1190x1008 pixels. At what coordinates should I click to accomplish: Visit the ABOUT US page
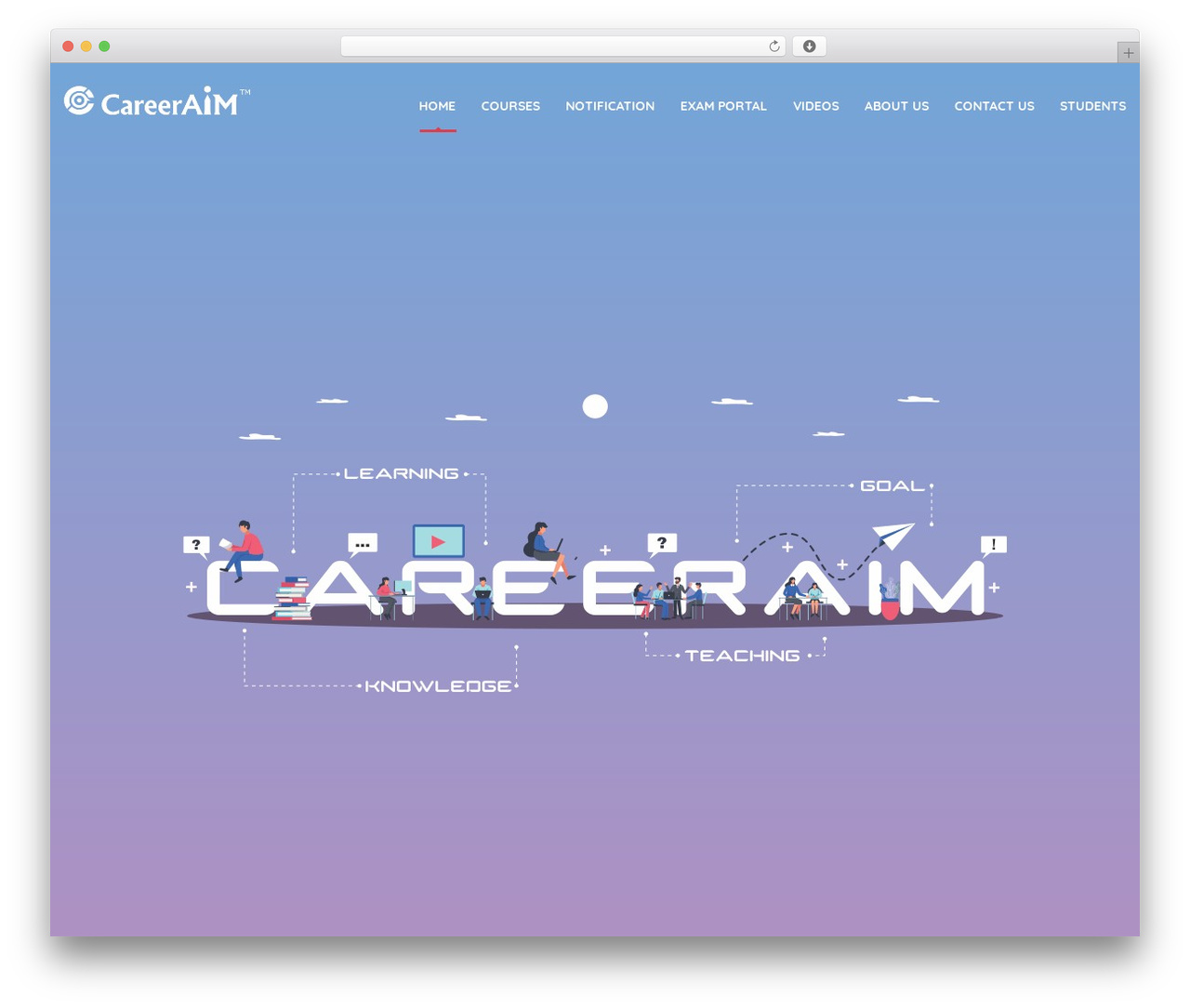click(x=896, y=106)
